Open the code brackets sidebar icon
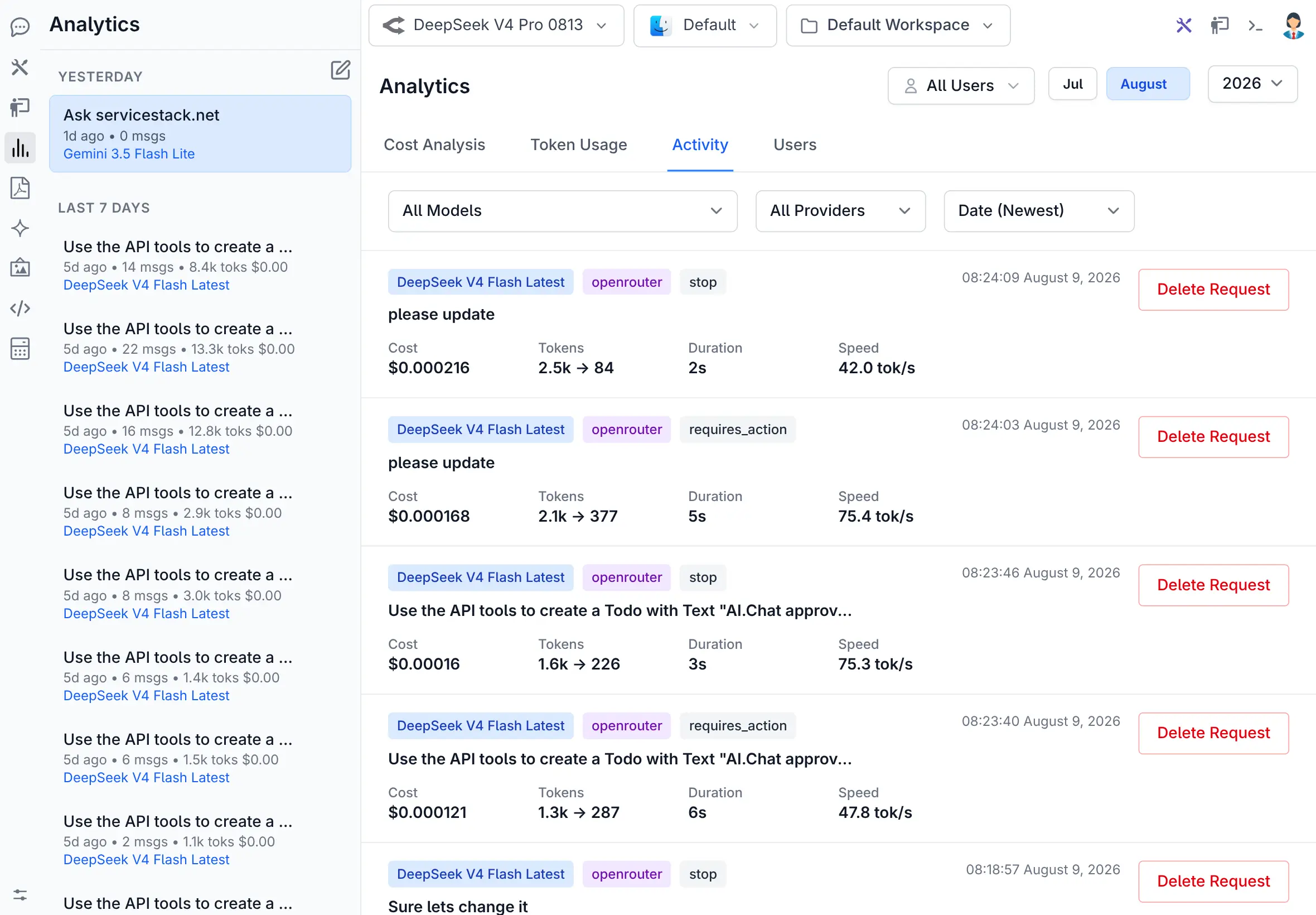Viewport: 1316px width, 915px height. (x=20, y=309)
